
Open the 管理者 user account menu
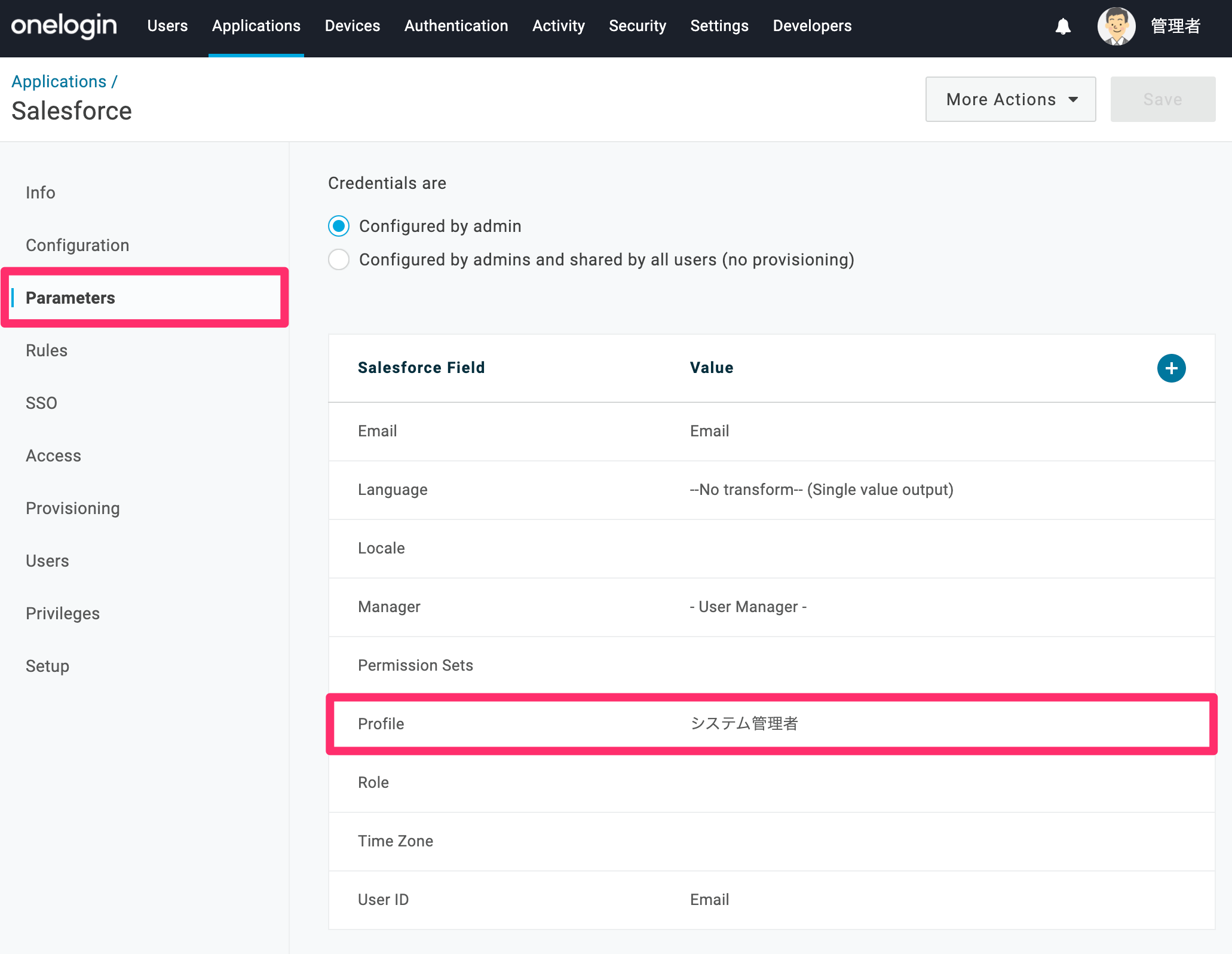tap(1175, 26)
